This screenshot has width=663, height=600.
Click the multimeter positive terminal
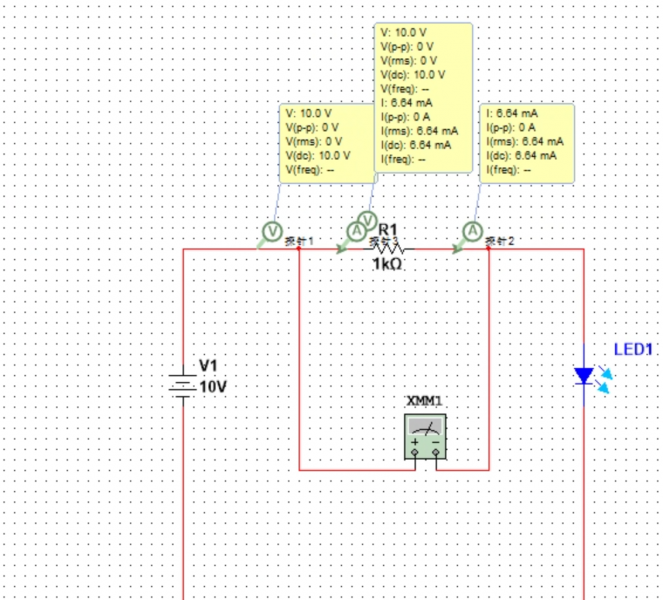coord(415,452)
